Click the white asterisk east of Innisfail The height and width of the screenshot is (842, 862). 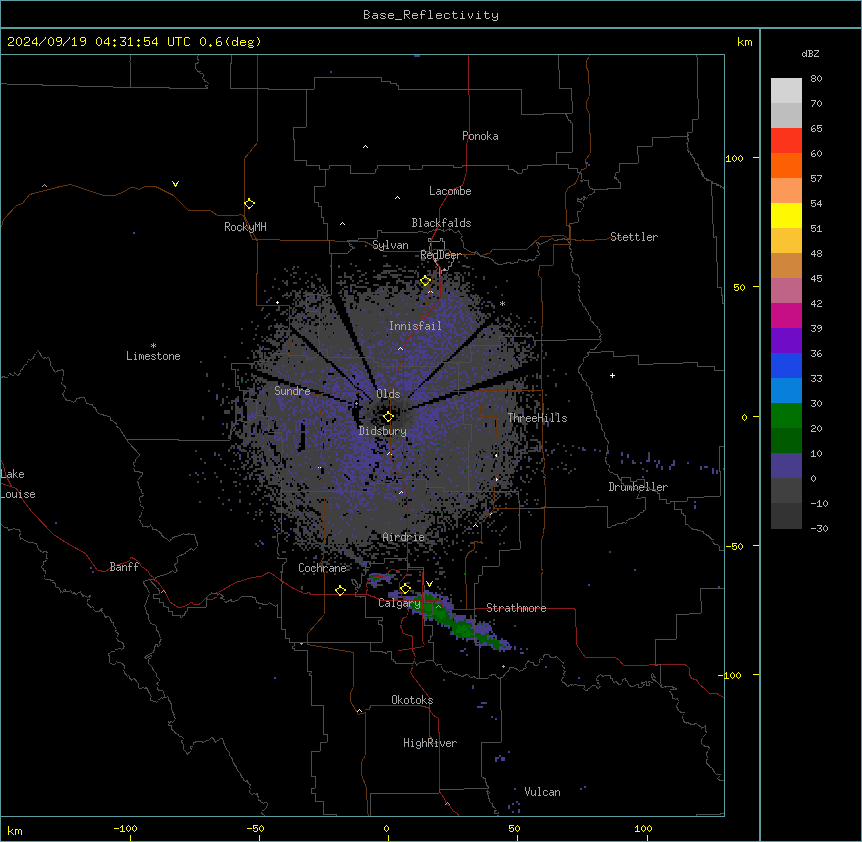(x=502, y=304)
